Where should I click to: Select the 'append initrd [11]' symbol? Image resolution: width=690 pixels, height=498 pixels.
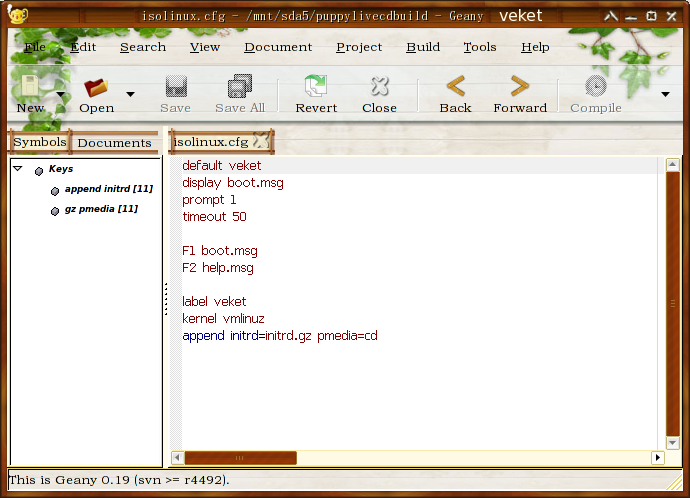click(x=109, y=189)
